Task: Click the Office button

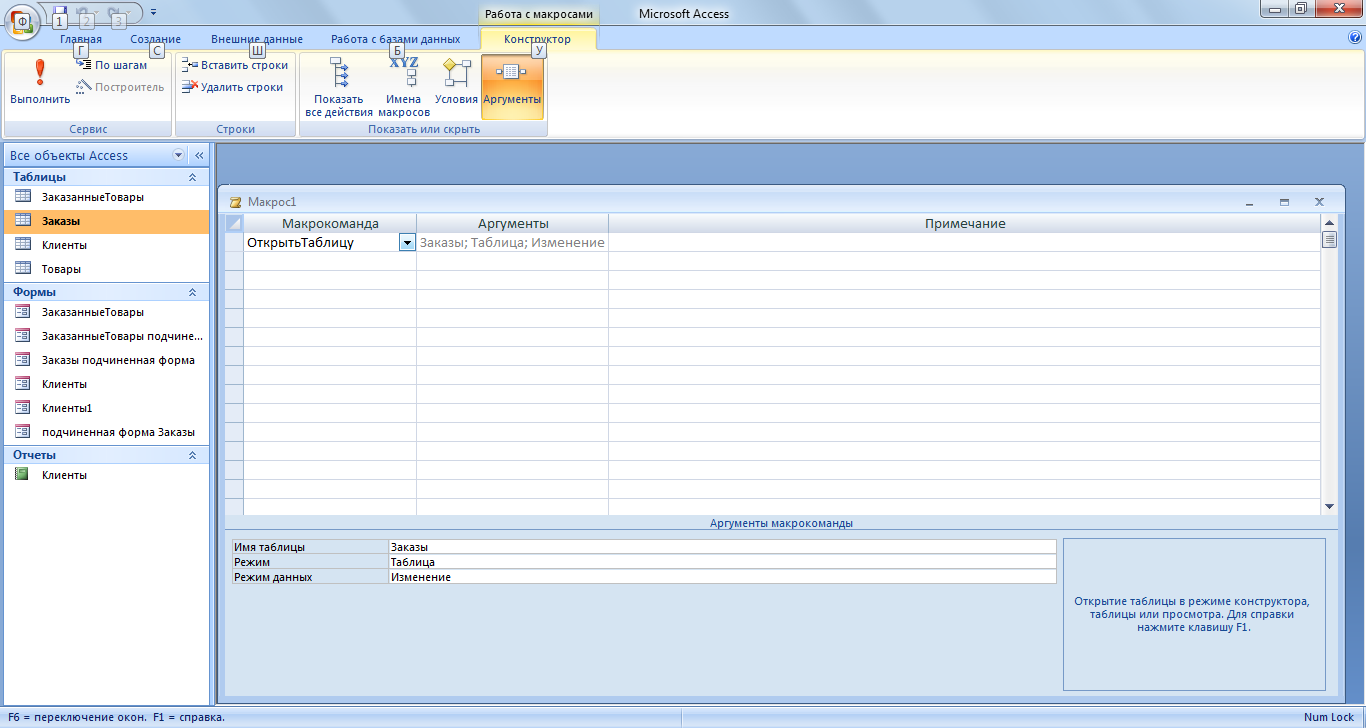Action: [x=22, y=21]
